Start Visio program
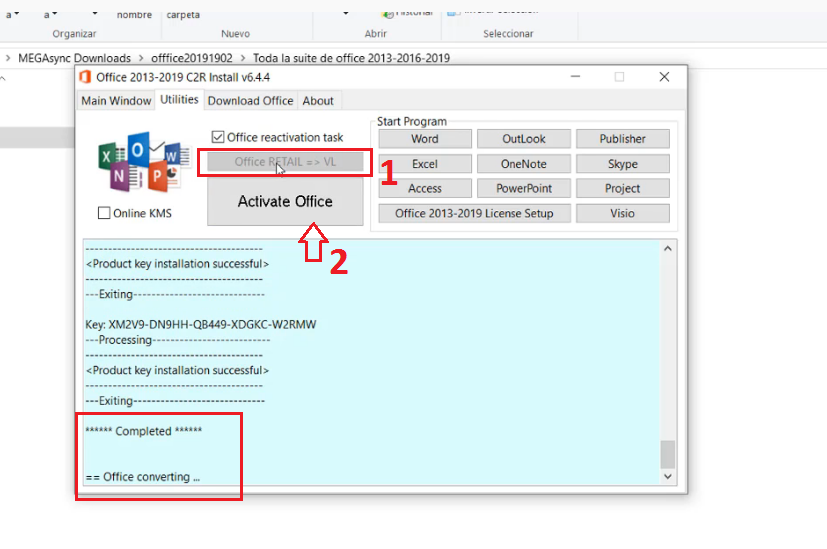 (622, 214)
